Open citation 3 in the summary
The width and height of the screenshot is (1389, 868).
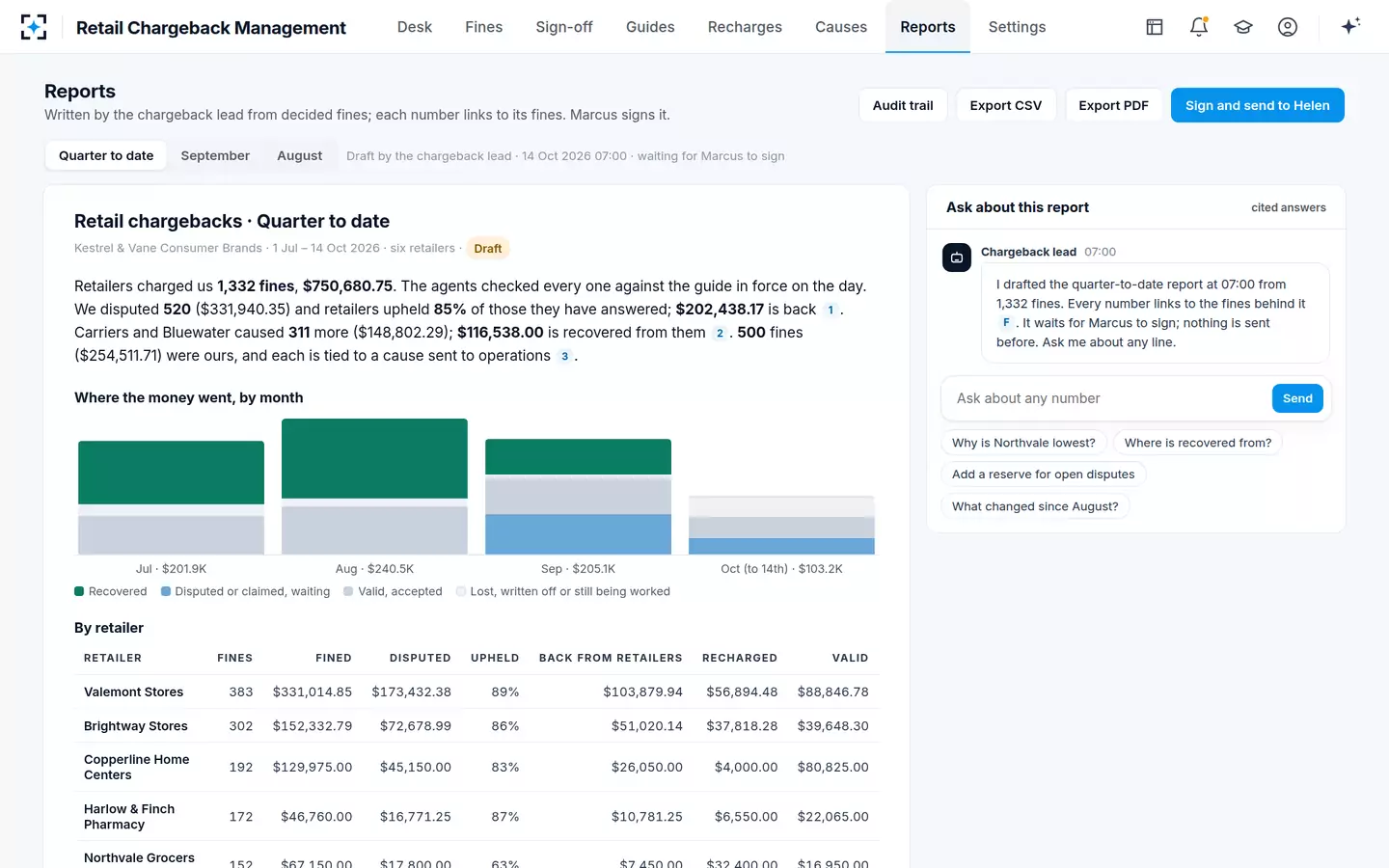pos(565,356)
